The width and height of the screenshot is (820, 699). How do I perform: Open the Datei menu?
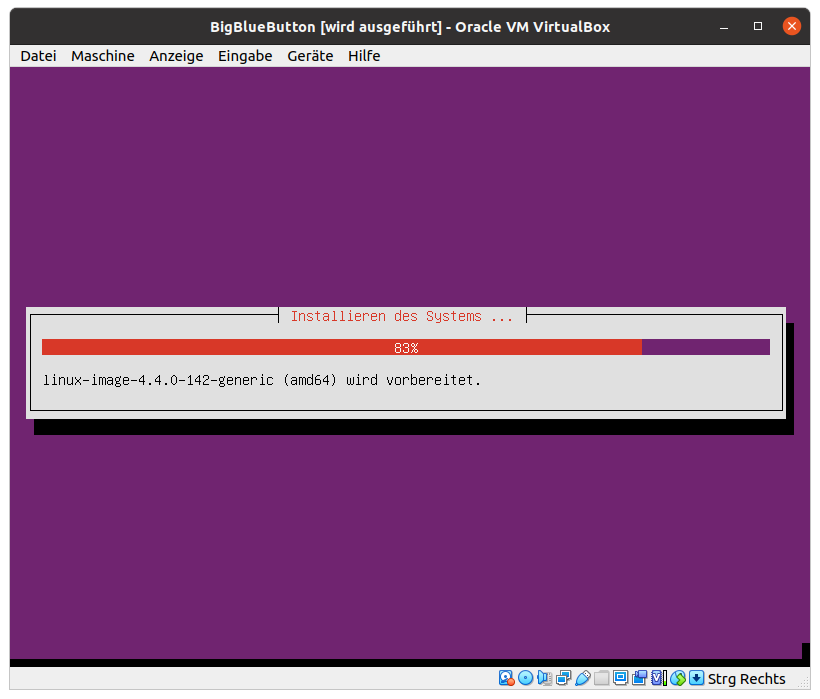pyautogui.click(x=39, y=56)
